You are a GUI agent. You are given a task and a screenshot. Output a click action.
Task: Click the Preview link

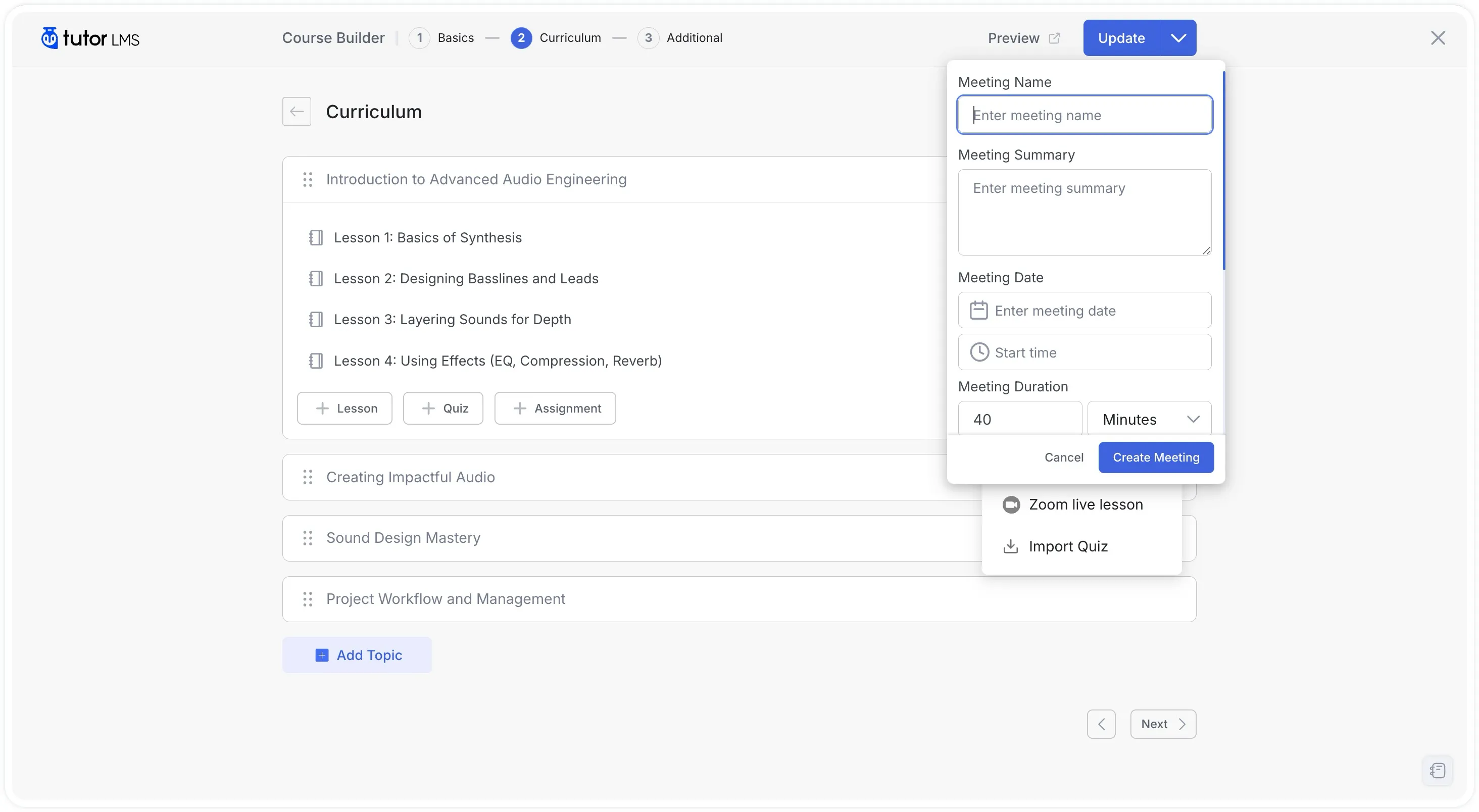pyautogui.click(x=1024, y=38)
